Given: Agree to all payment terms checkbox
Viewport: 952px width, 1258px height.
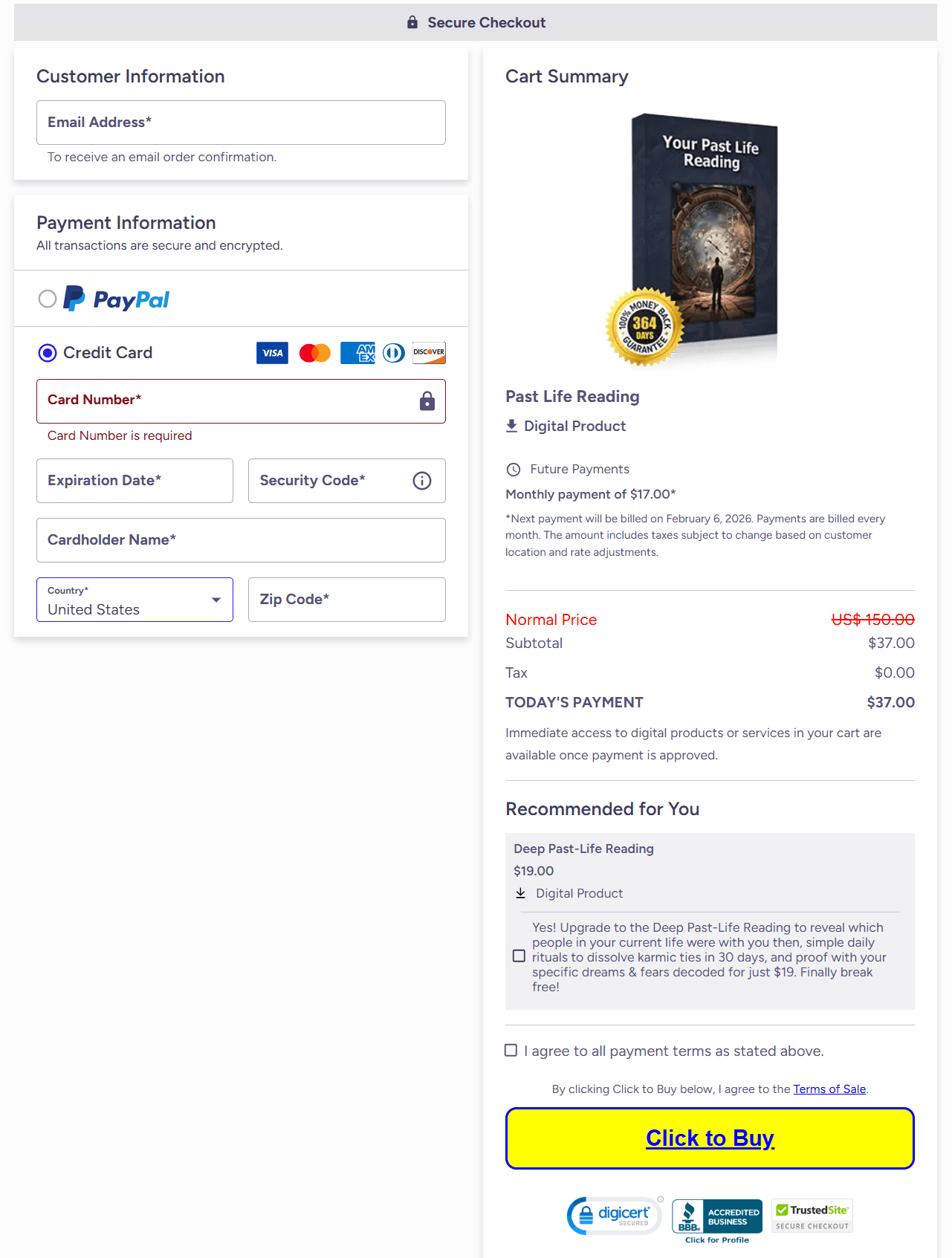Looking at the screenshot, I should (511, 1051).
